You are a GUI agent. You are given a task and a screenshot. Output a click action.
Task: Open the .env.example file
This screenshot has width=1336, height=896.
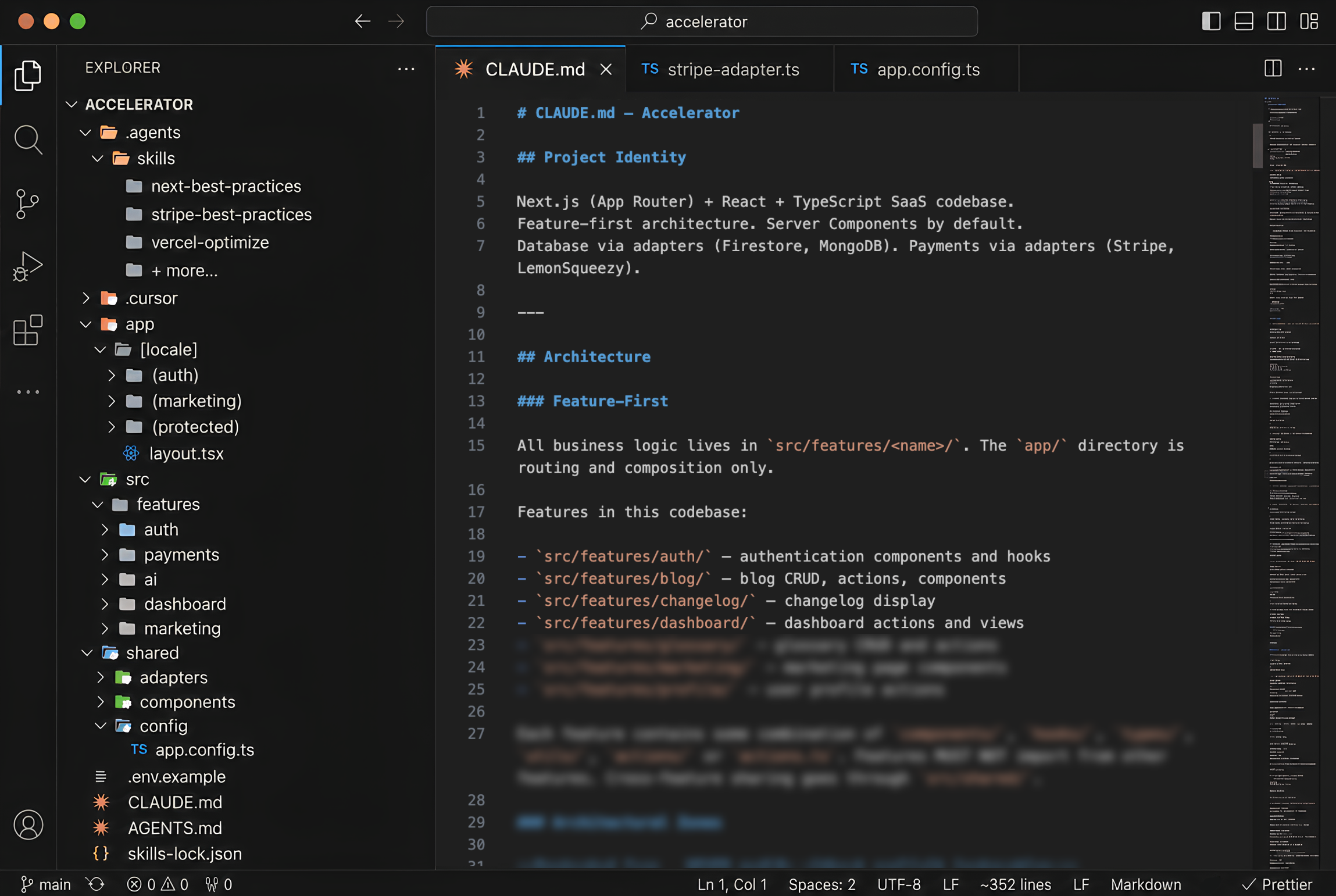point(176,777)
